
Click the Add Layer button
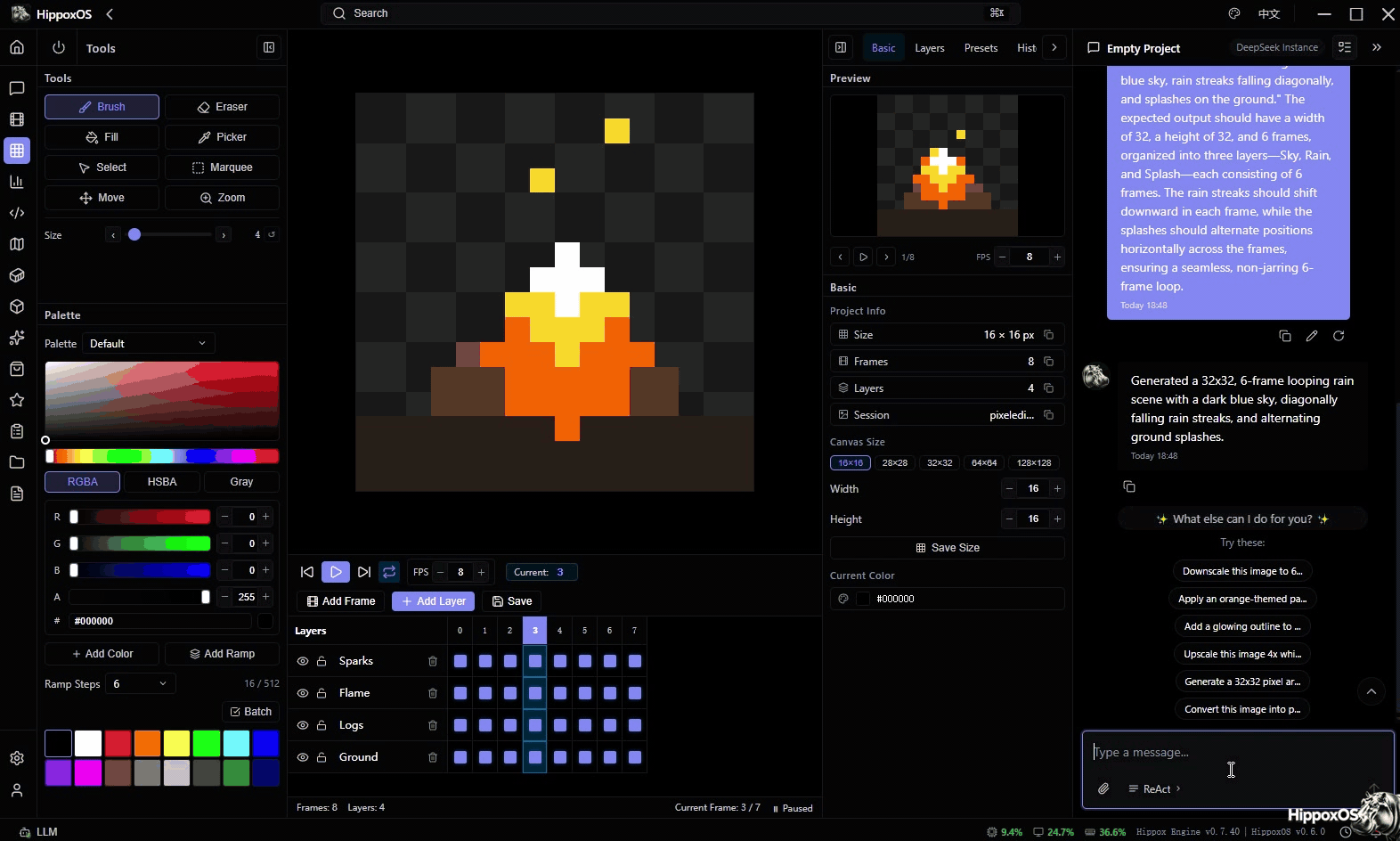[434, 601]
